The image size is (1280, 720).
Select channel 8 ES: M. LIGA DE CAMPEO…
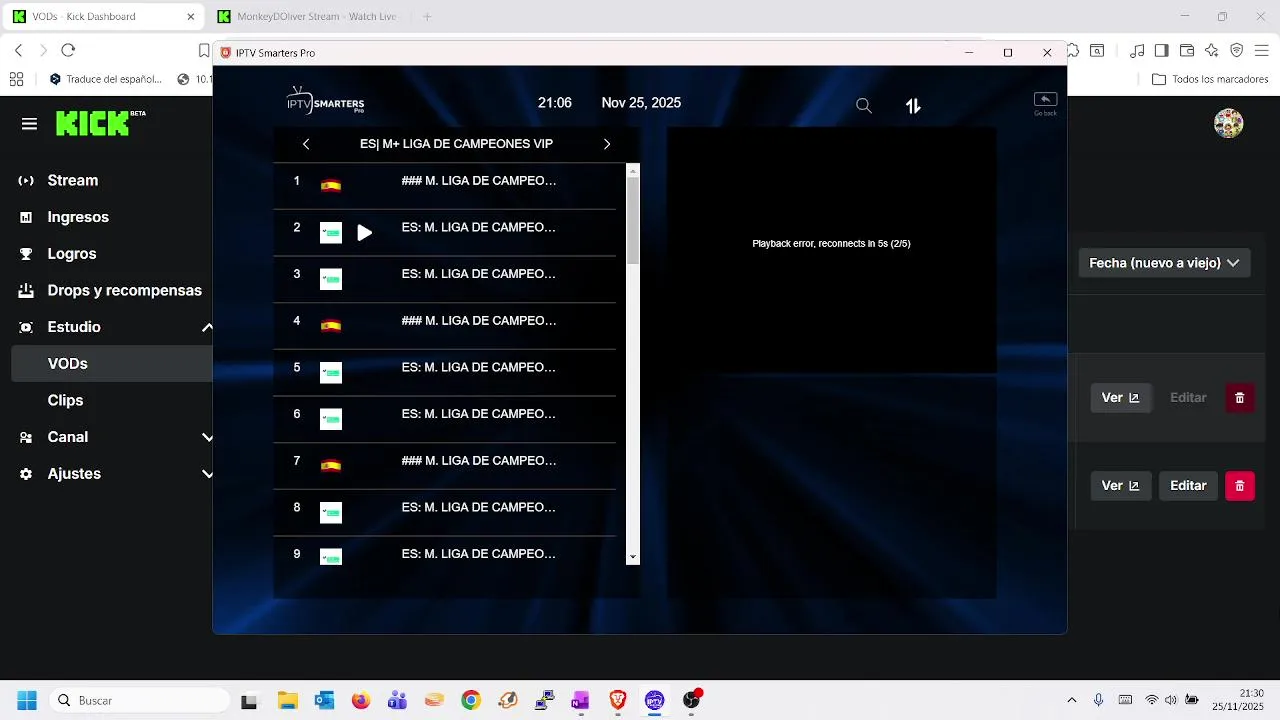tap(445, 513)
